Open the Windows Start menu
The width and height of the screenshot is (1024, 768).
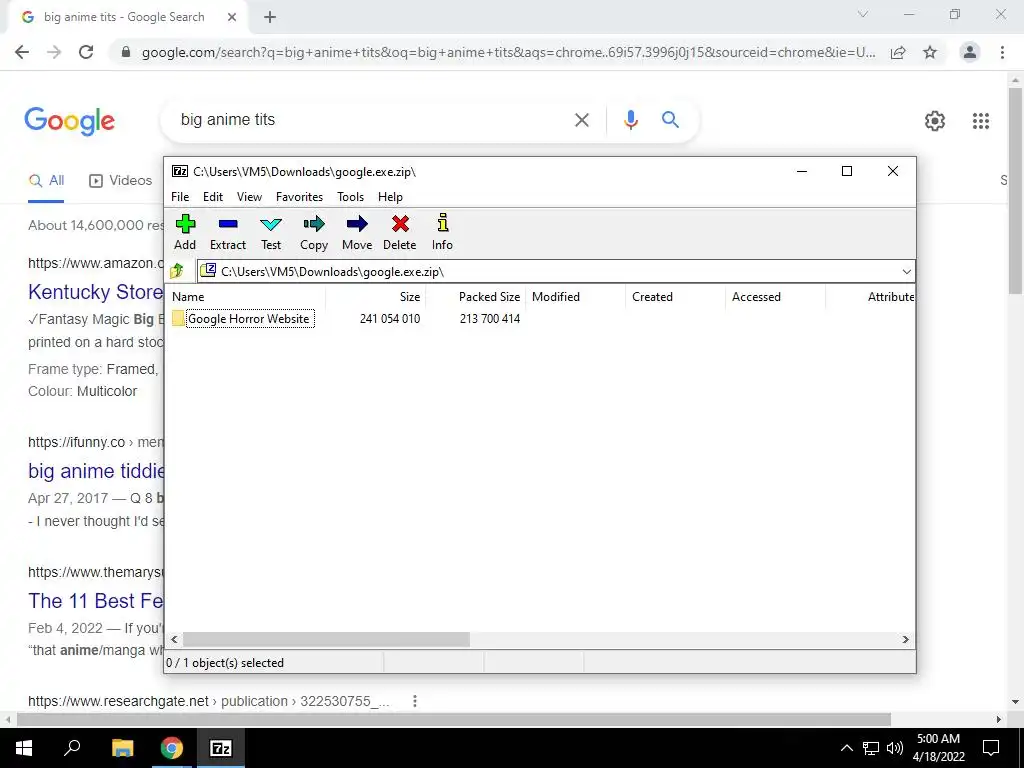click(x=24, y=748)
